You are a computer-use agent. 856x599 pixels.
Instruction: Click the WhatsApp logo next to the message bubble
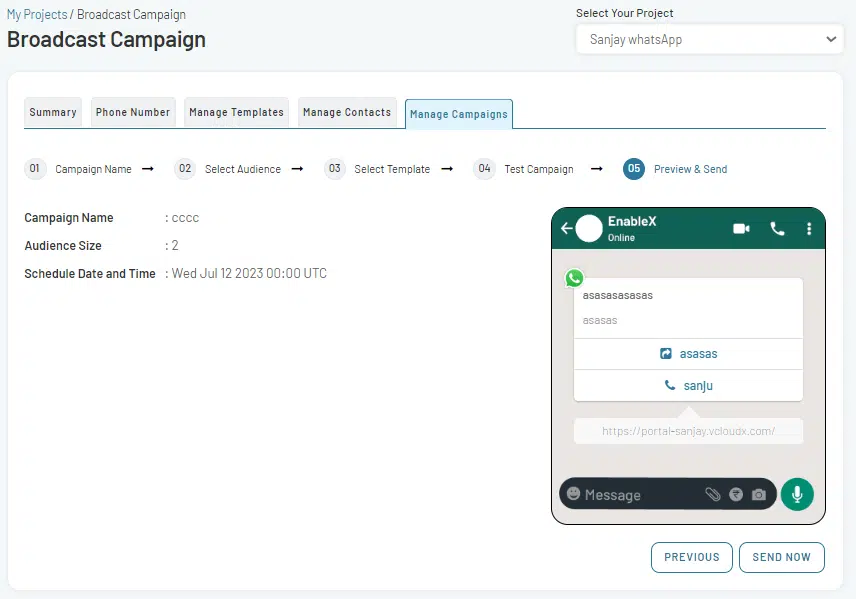[x=574, y=278]
